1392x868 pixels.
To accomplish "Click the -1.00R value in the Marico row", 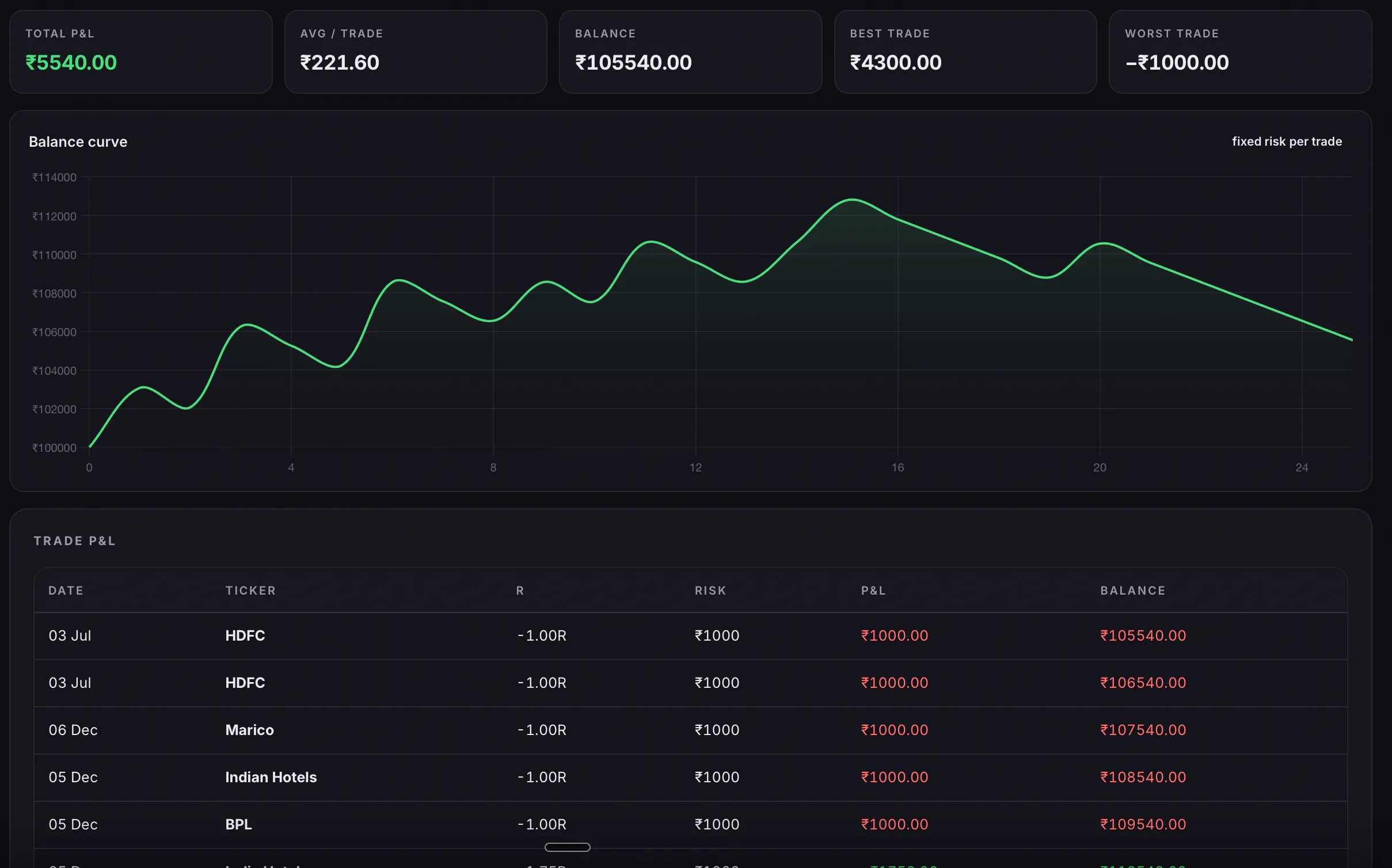I will click(x=542, y=730).
